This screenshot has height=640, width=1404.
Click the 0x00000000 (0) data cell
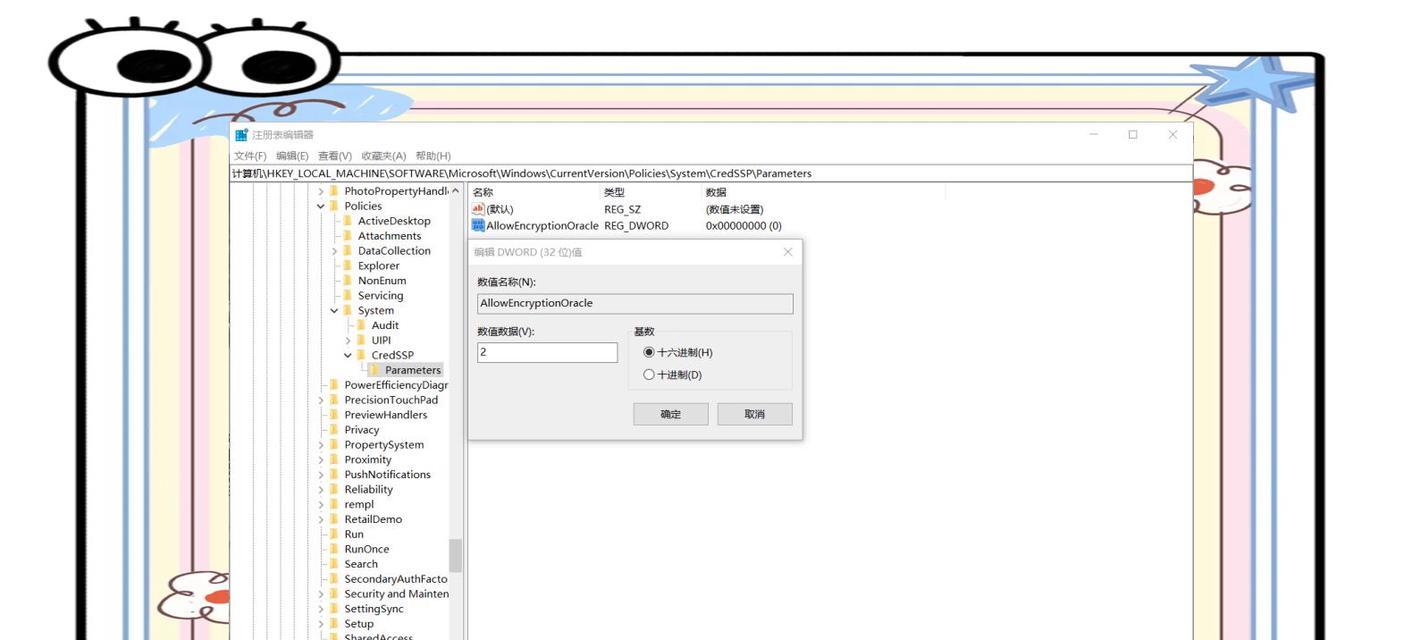pos(744,226)
